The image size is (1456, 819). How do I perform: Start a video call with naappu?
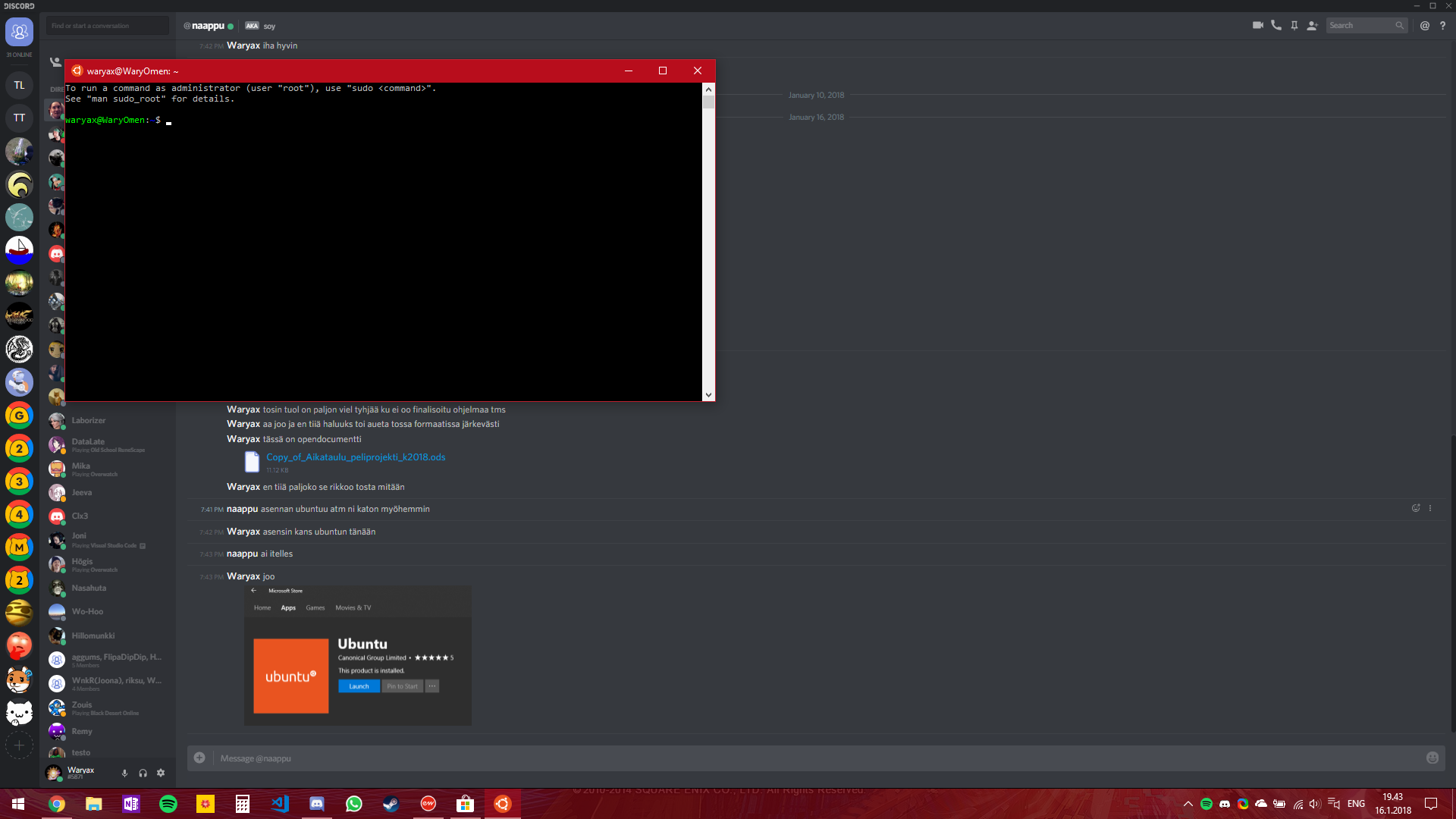pyautogui.click(x=1257, y=26)
